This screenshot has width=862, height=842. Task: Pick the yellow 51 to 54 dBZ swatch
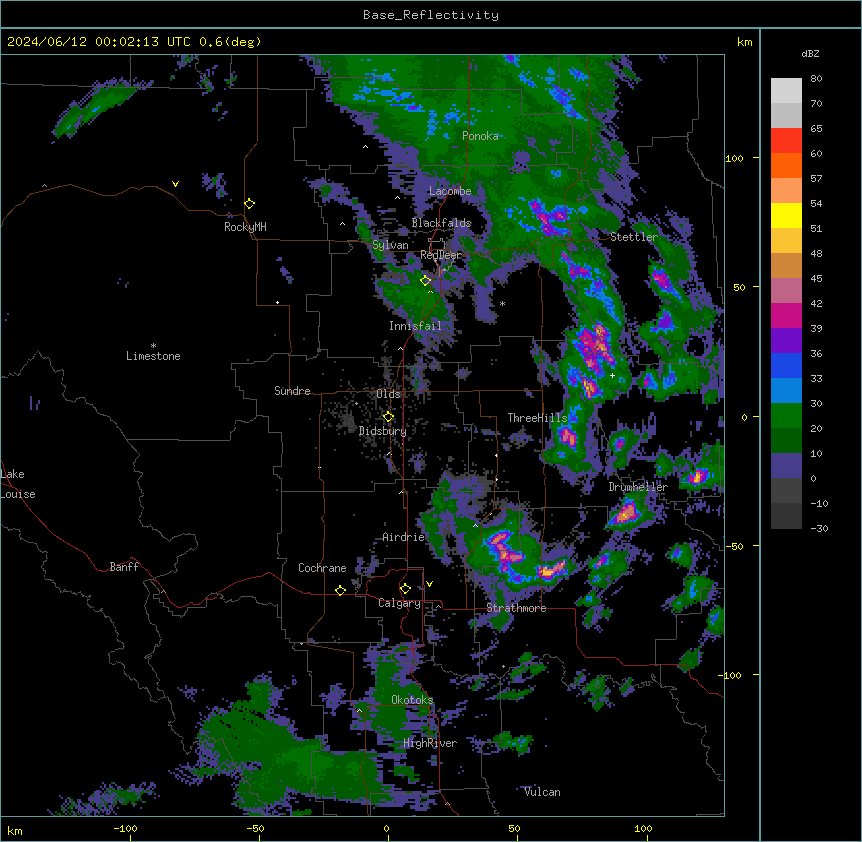(786, 215)
